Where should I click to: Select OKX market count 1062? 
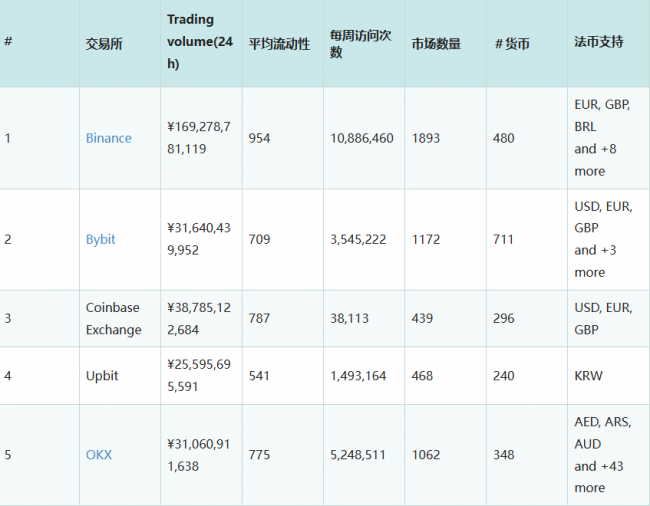(426, 455)
